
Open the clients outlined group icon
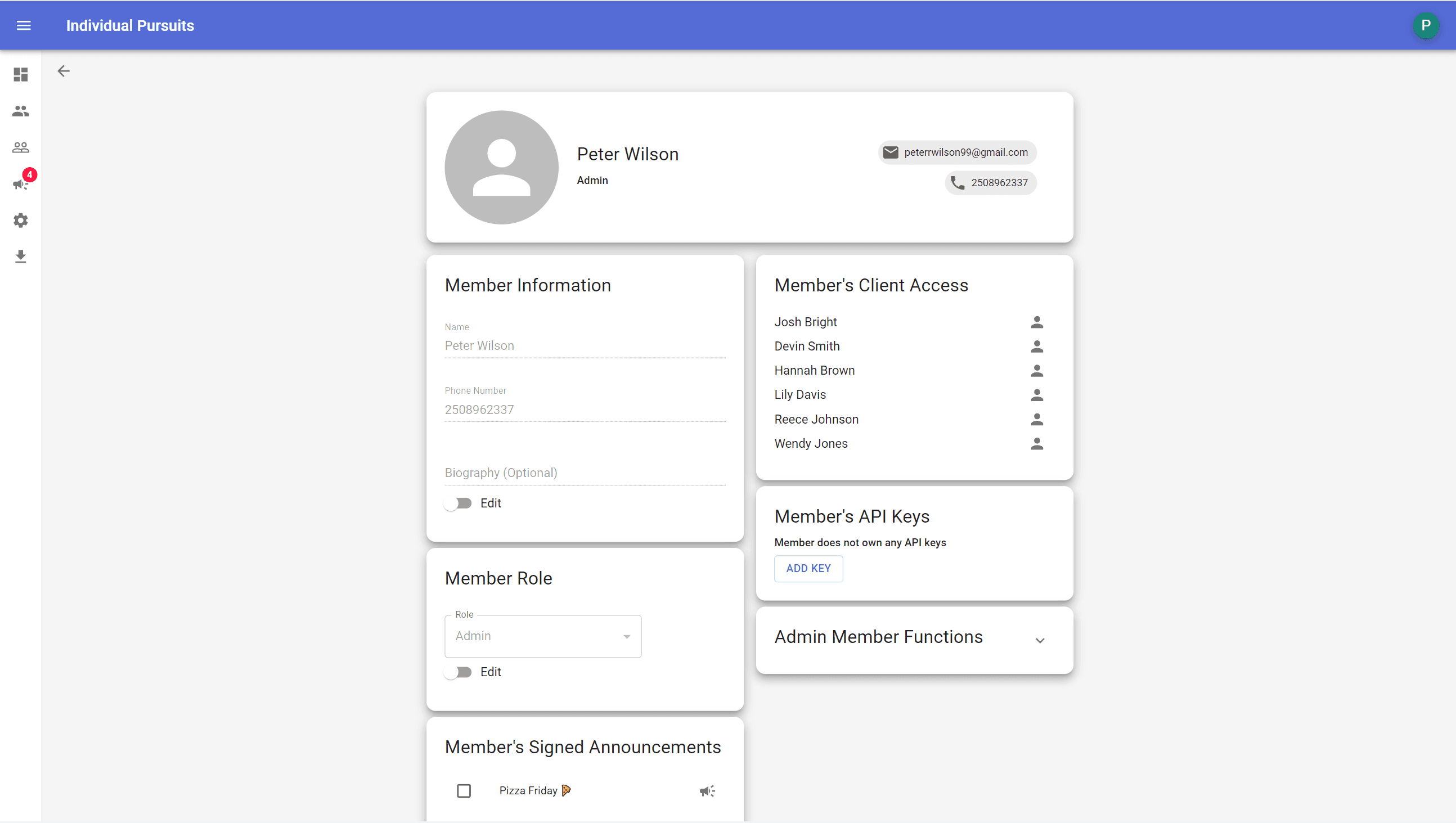pos(21,147)
